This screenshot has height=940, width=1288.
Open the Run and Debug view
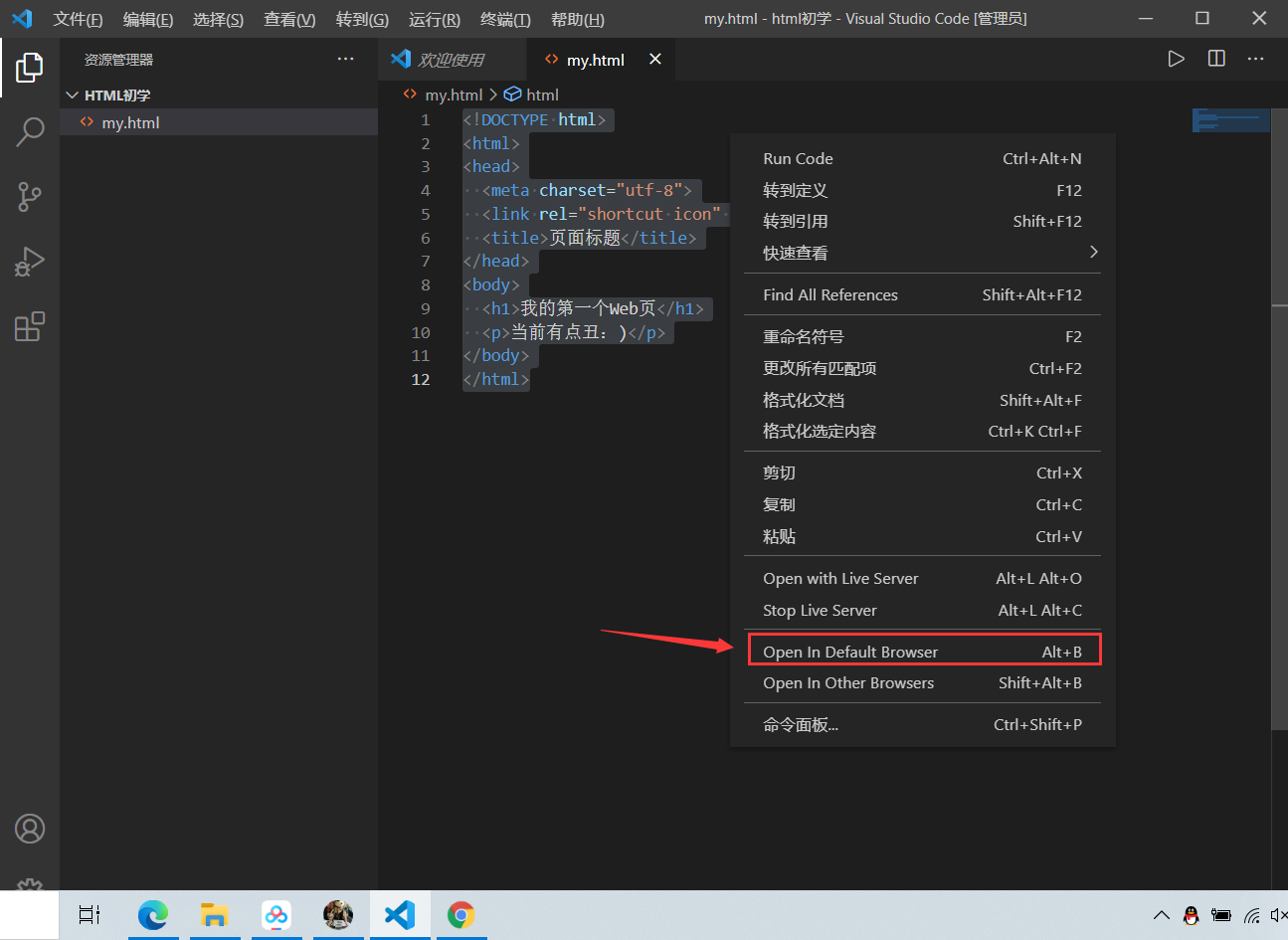pyautogui.click(x=30, y=261)
